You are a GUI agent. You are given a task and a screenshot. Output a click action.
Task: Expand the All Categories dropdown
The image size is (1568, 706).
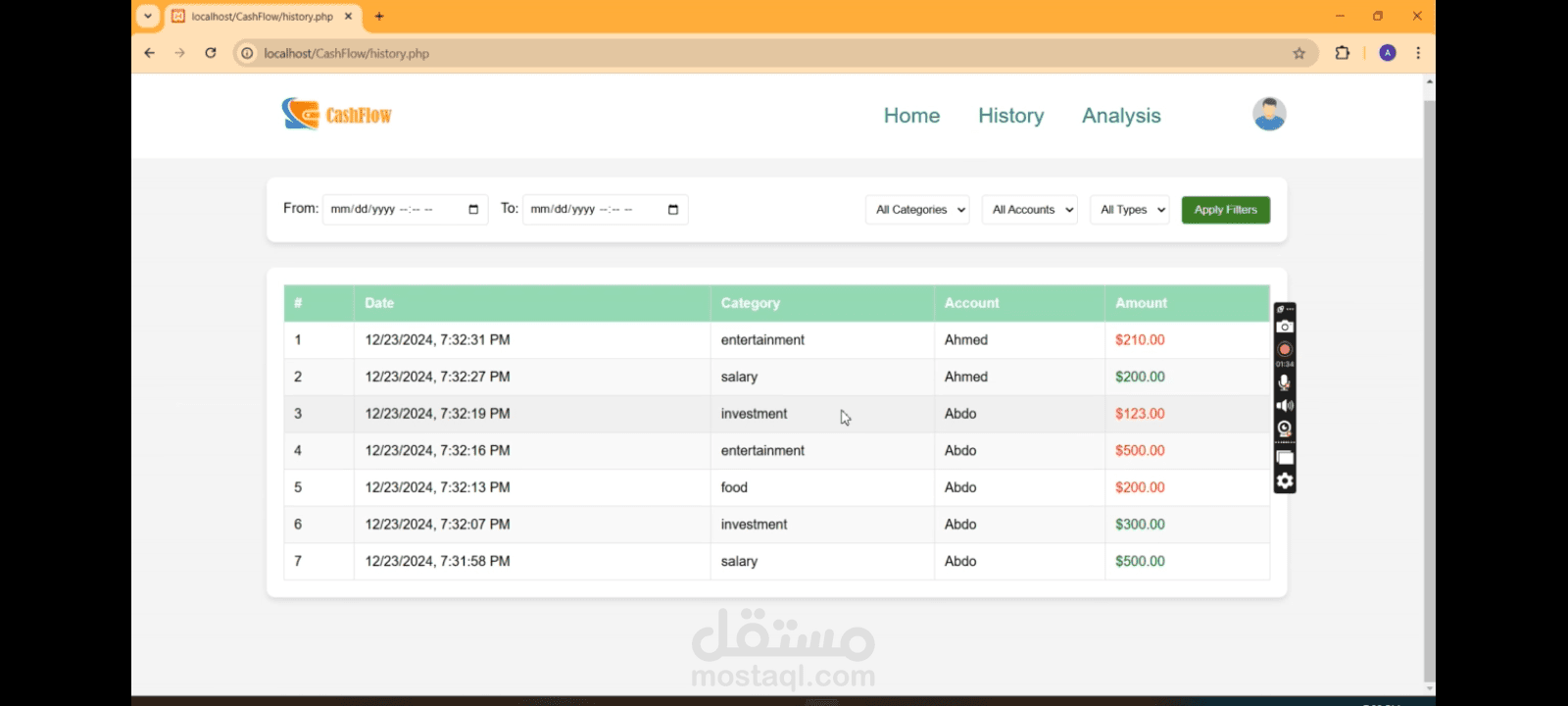(917, 210)
